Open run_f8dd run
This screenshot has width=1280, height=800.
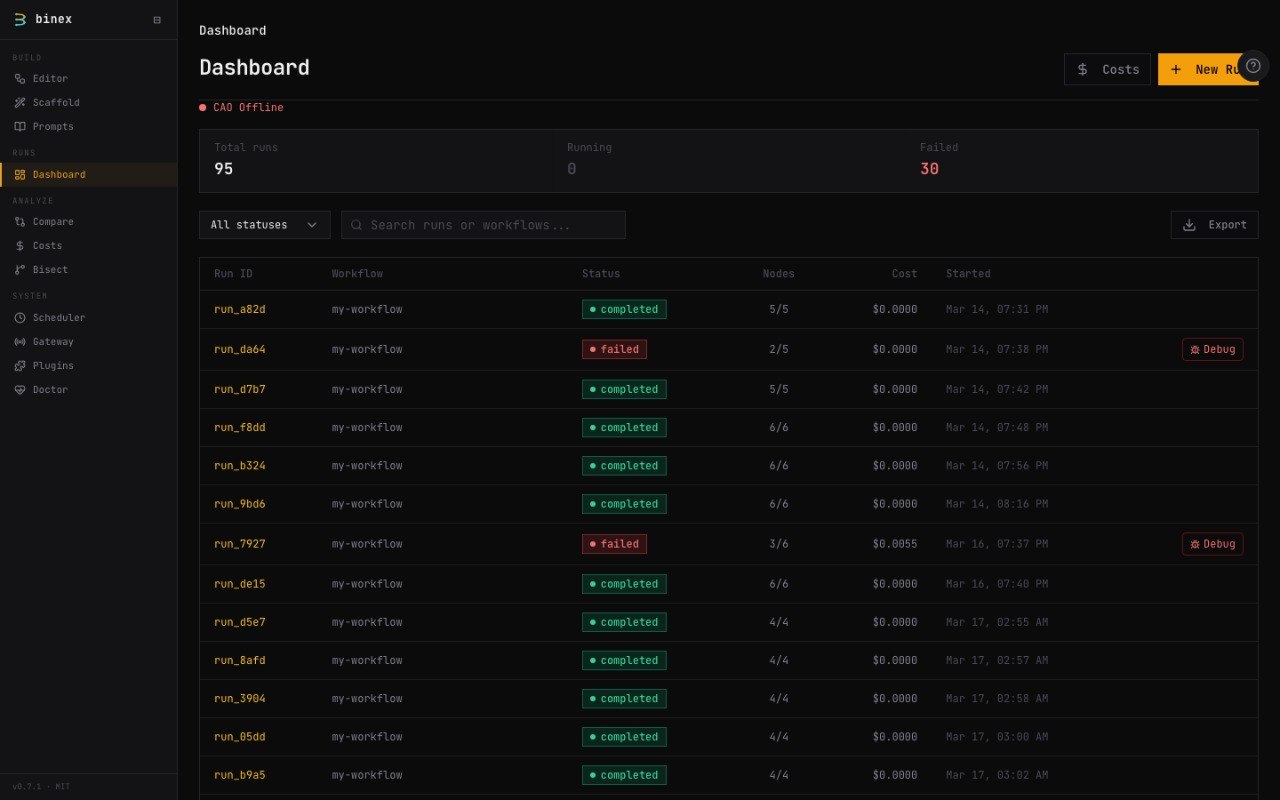(x=240, y=427)
